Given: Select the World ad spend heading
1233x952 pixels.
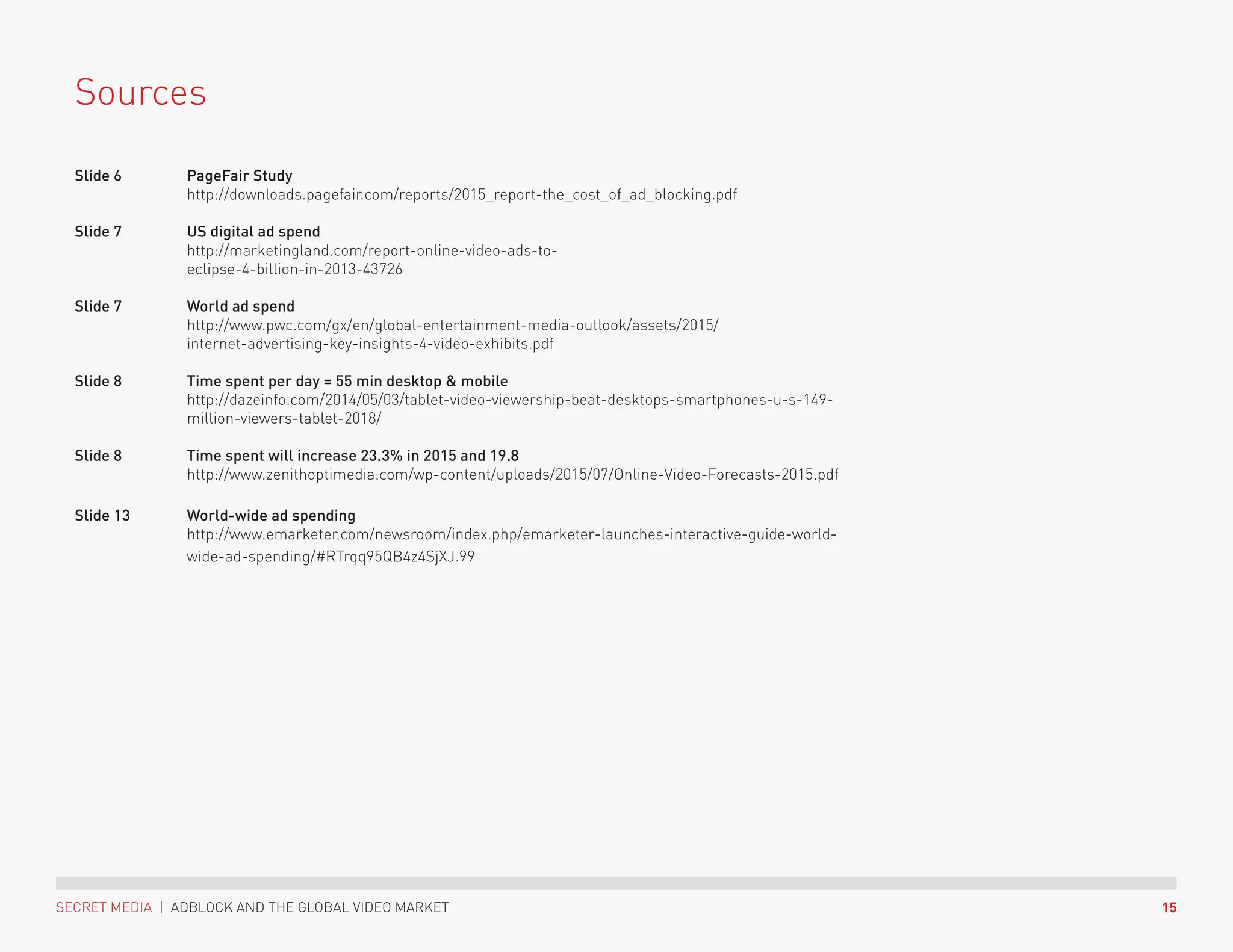Looking at the screenshot, I should [241, 306].
